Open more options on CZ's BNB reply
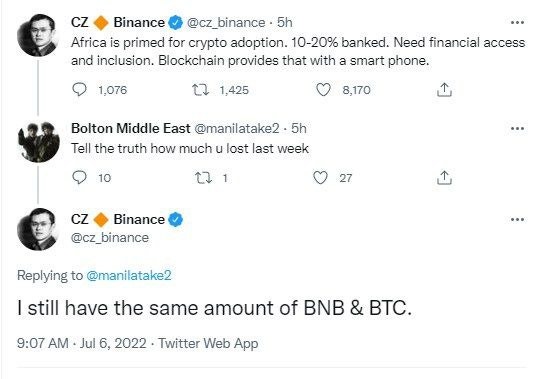The height and width of the screenshot is (379, 537). point(517,219)
